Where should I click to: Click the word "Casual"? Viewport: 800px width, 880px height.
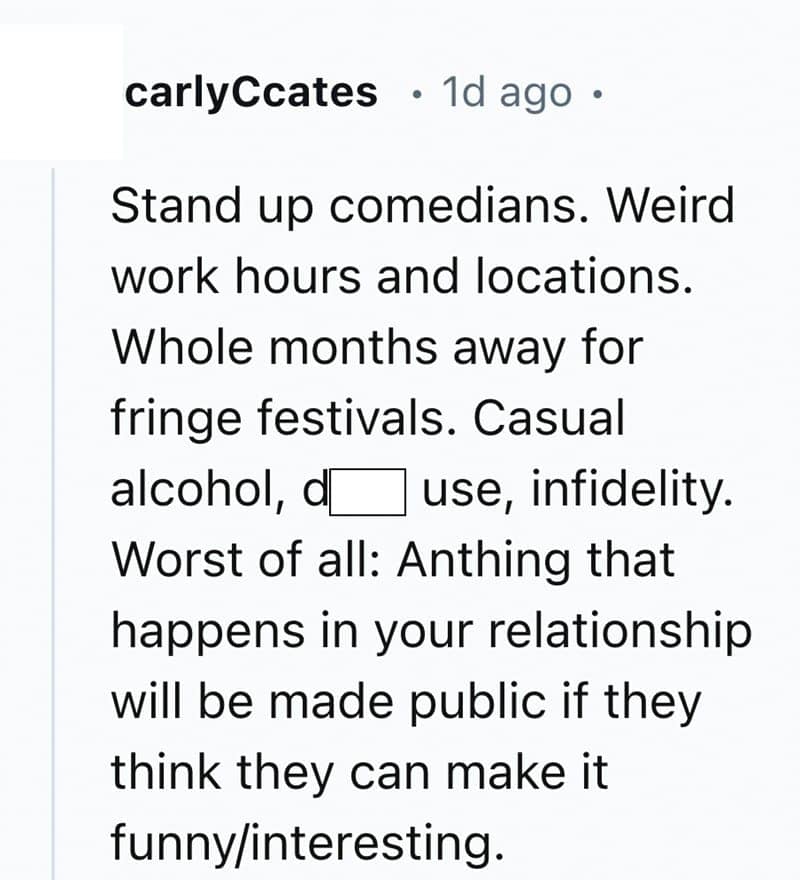[549, 418]
